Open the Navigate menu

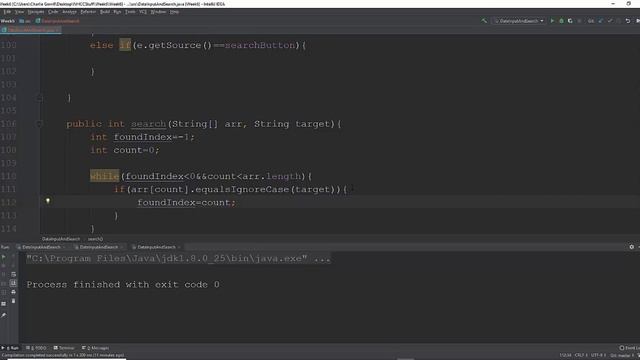[36, 12]
